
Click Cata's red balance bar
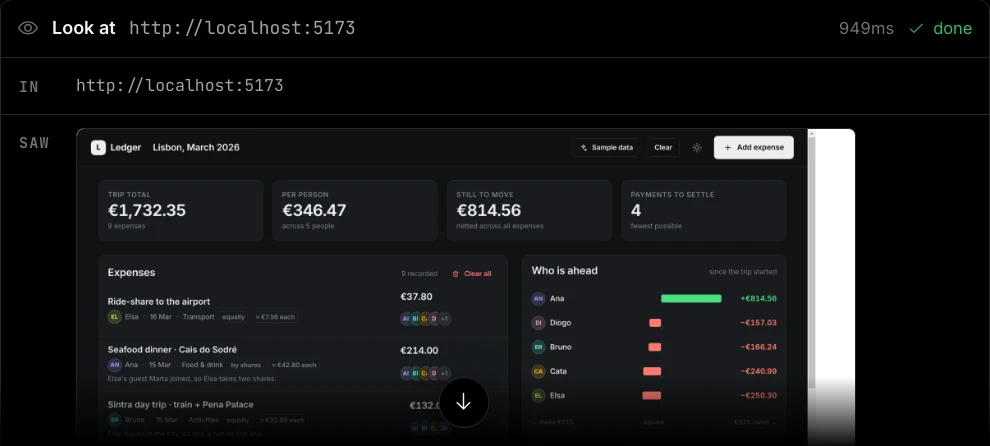[652, 371]
